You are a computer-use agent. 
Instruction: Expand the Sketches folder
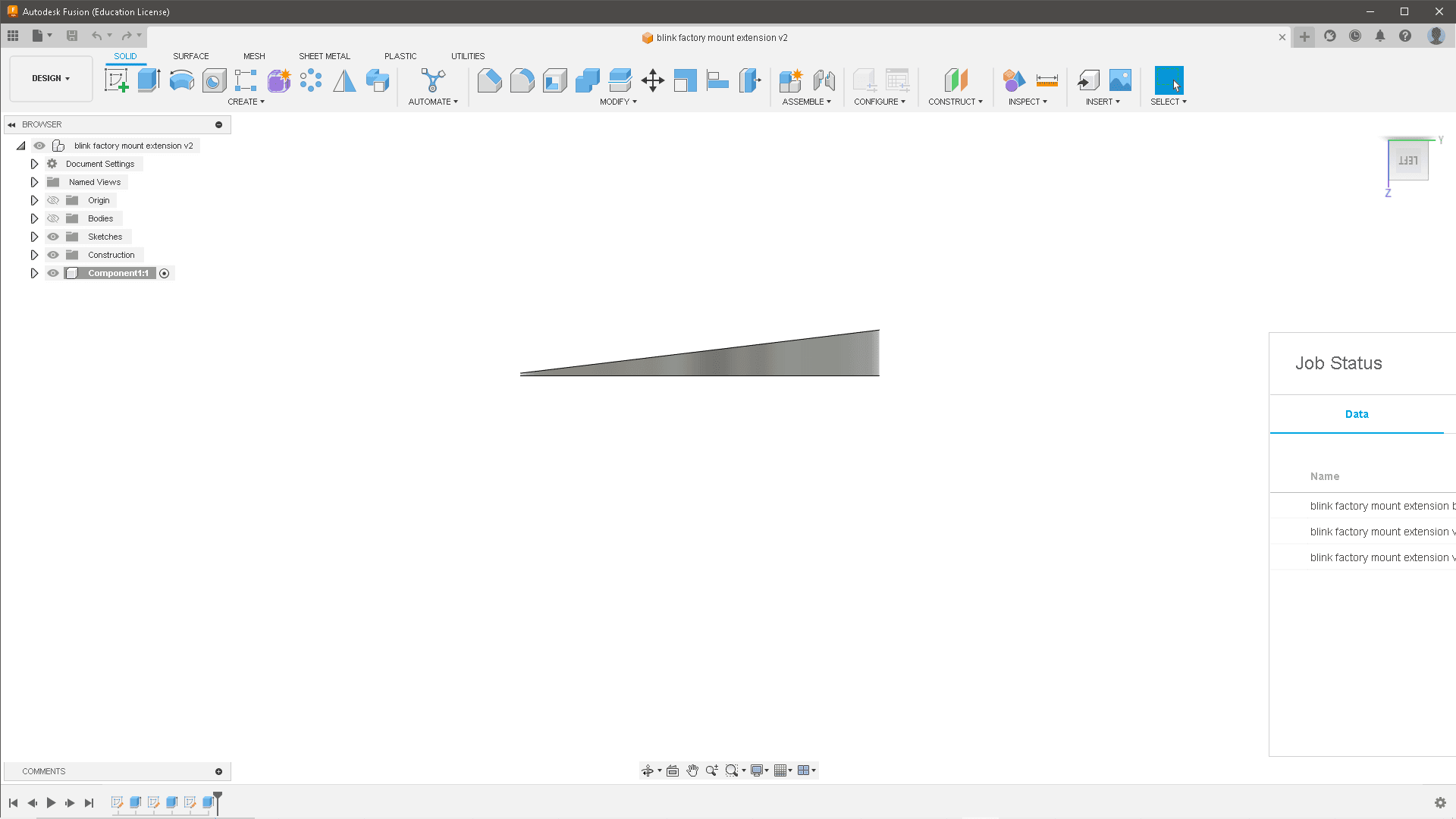pos(34,237)
